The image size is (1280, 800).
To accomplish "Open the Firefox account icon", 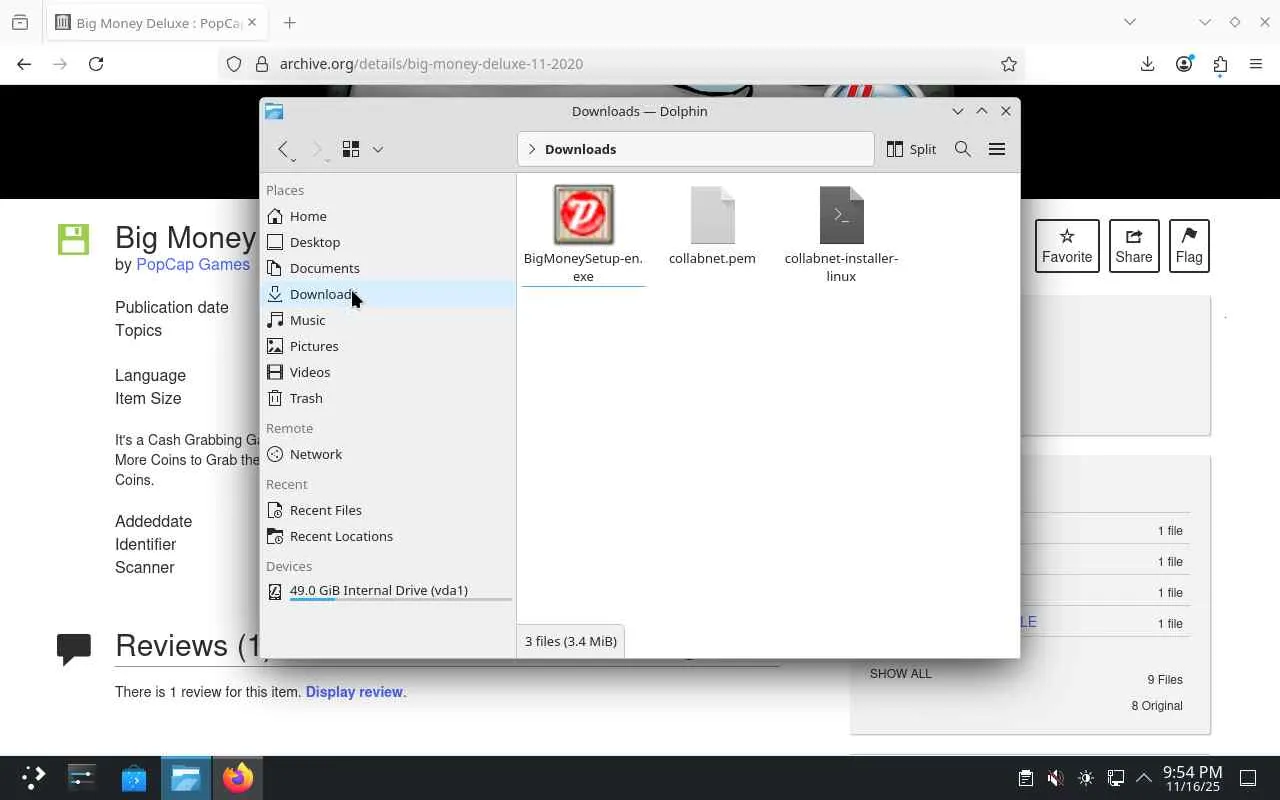I will tap(1184, 64).
